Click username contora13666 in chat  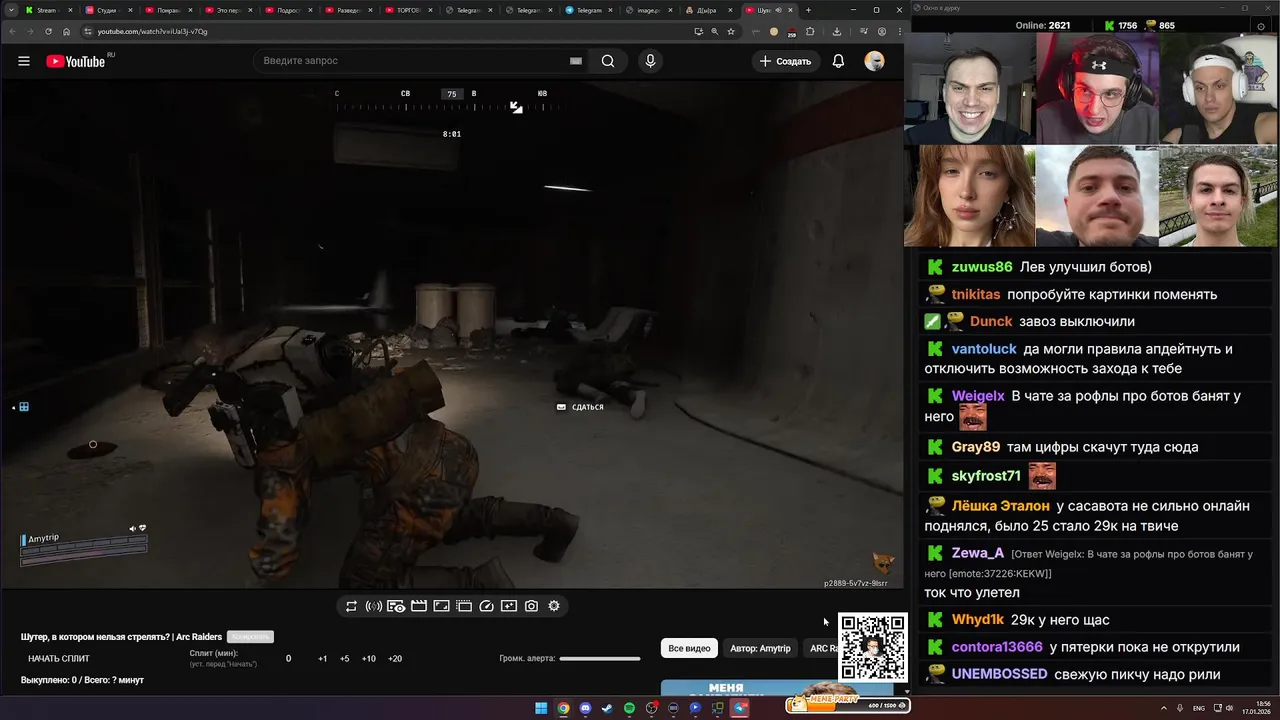(x=997, y=647)
